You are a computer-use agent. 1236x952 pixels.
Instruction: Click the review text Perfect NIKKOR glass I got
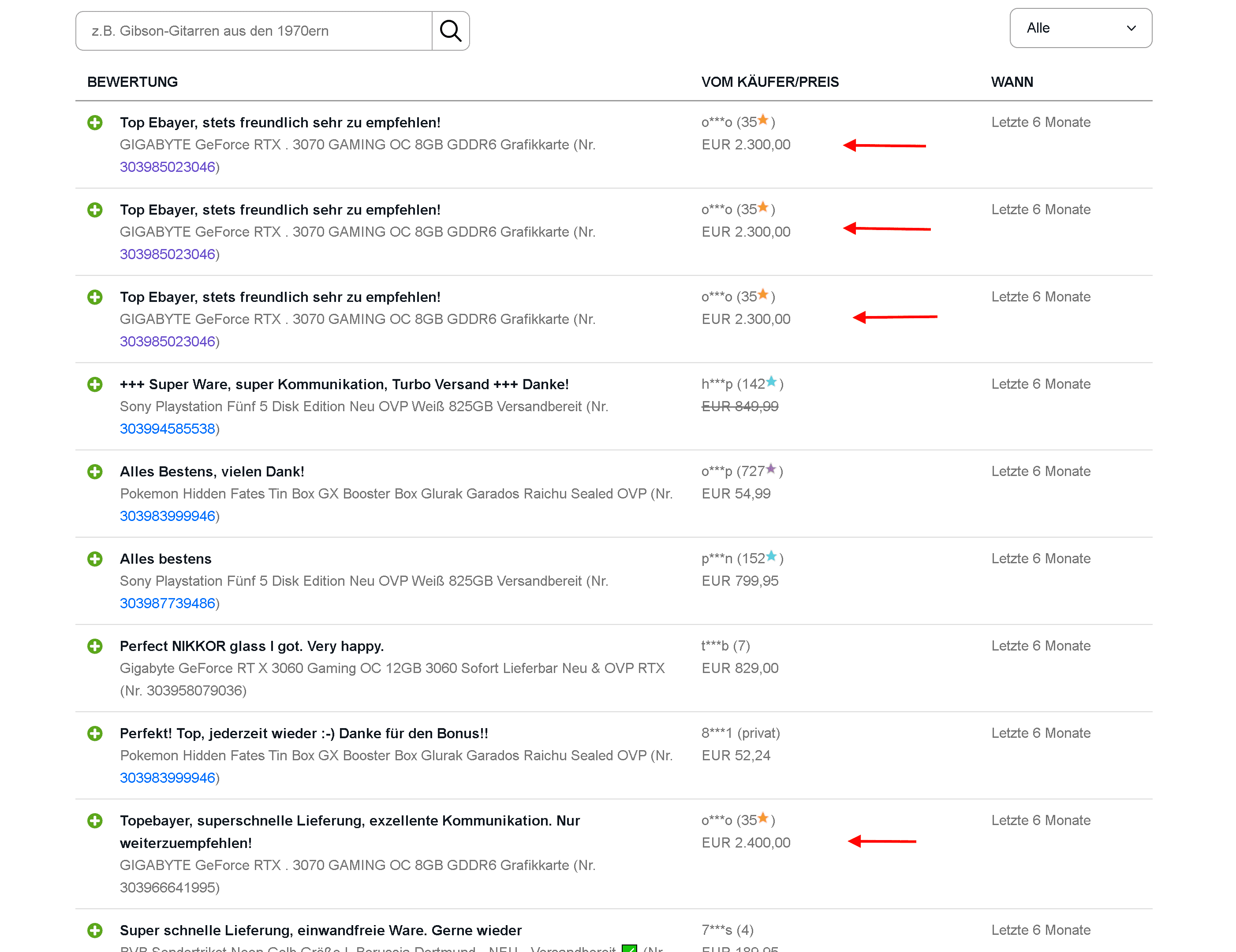coord(252,647)
